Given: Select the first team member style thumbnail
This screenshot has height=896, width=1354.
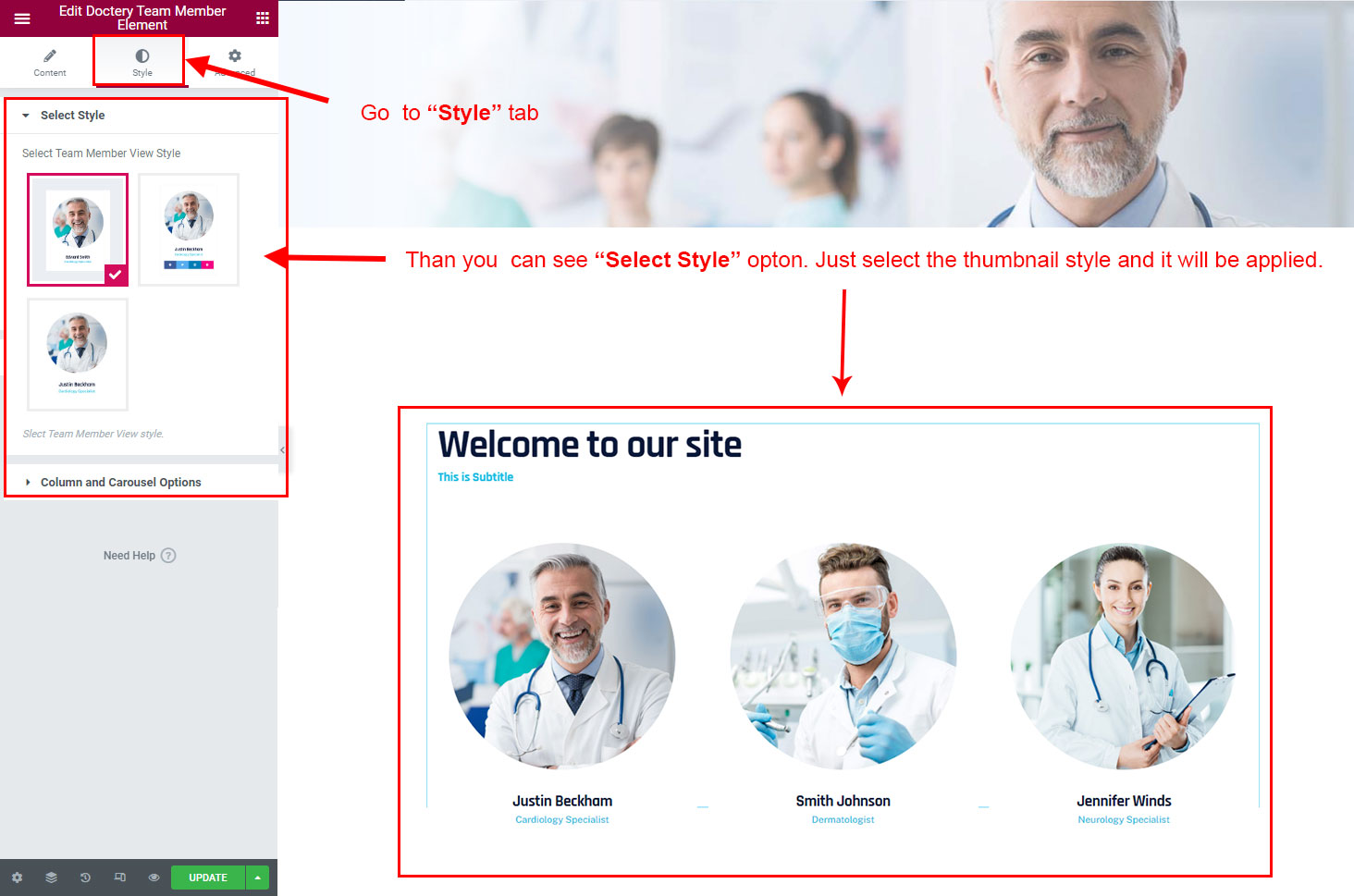Looking at the screenshot, I should click(78, 229).
